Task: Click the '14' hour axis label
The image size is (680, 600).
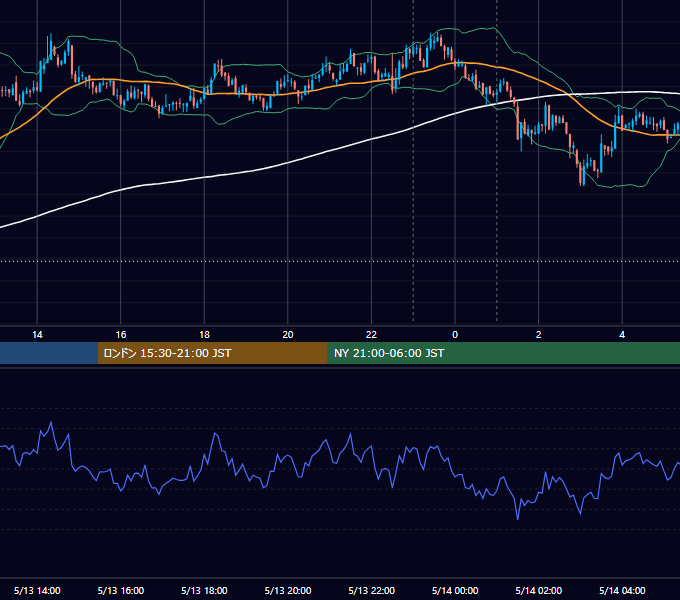Action: tap(37, 335)
